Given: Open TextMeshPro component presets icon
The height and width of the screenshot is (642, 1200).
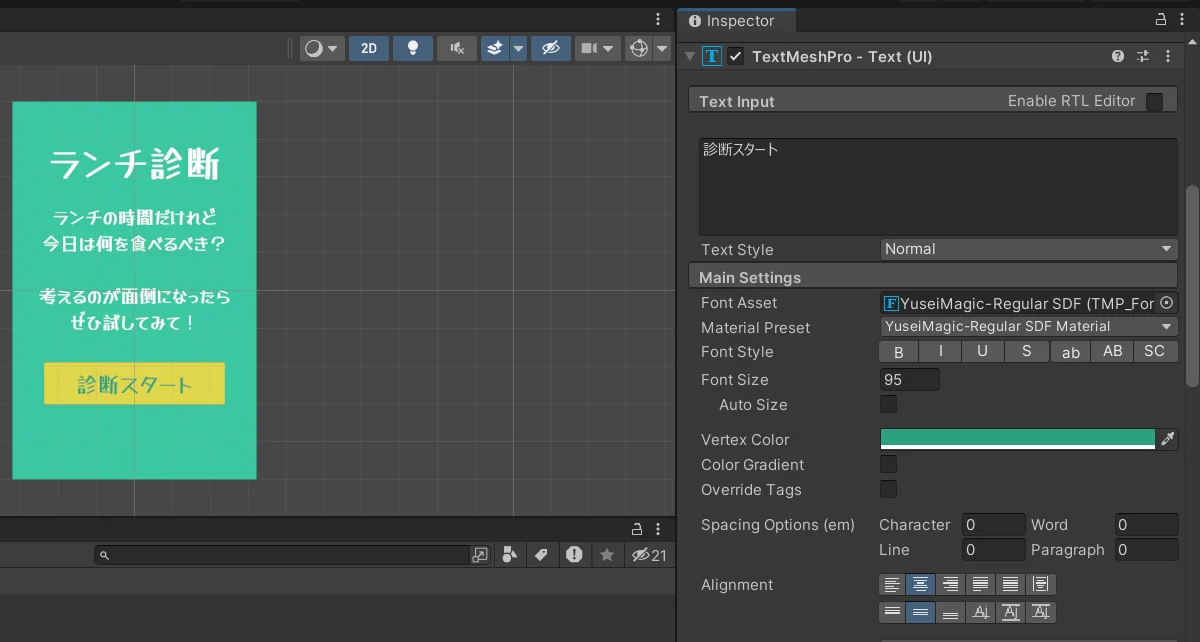Looking at the screenshot, I should click(x=1143, y=57).
